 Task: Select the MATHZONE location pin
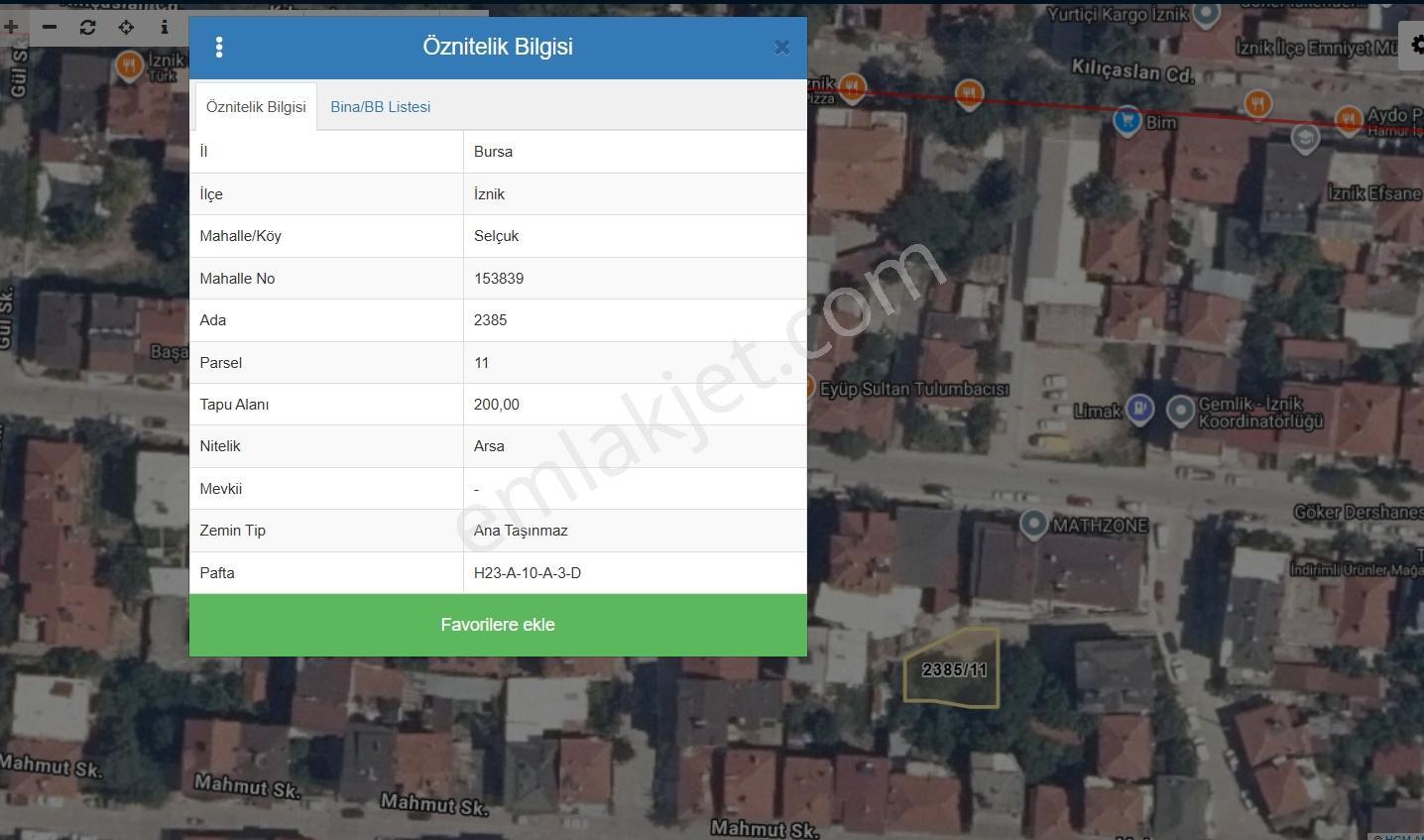1033,523
